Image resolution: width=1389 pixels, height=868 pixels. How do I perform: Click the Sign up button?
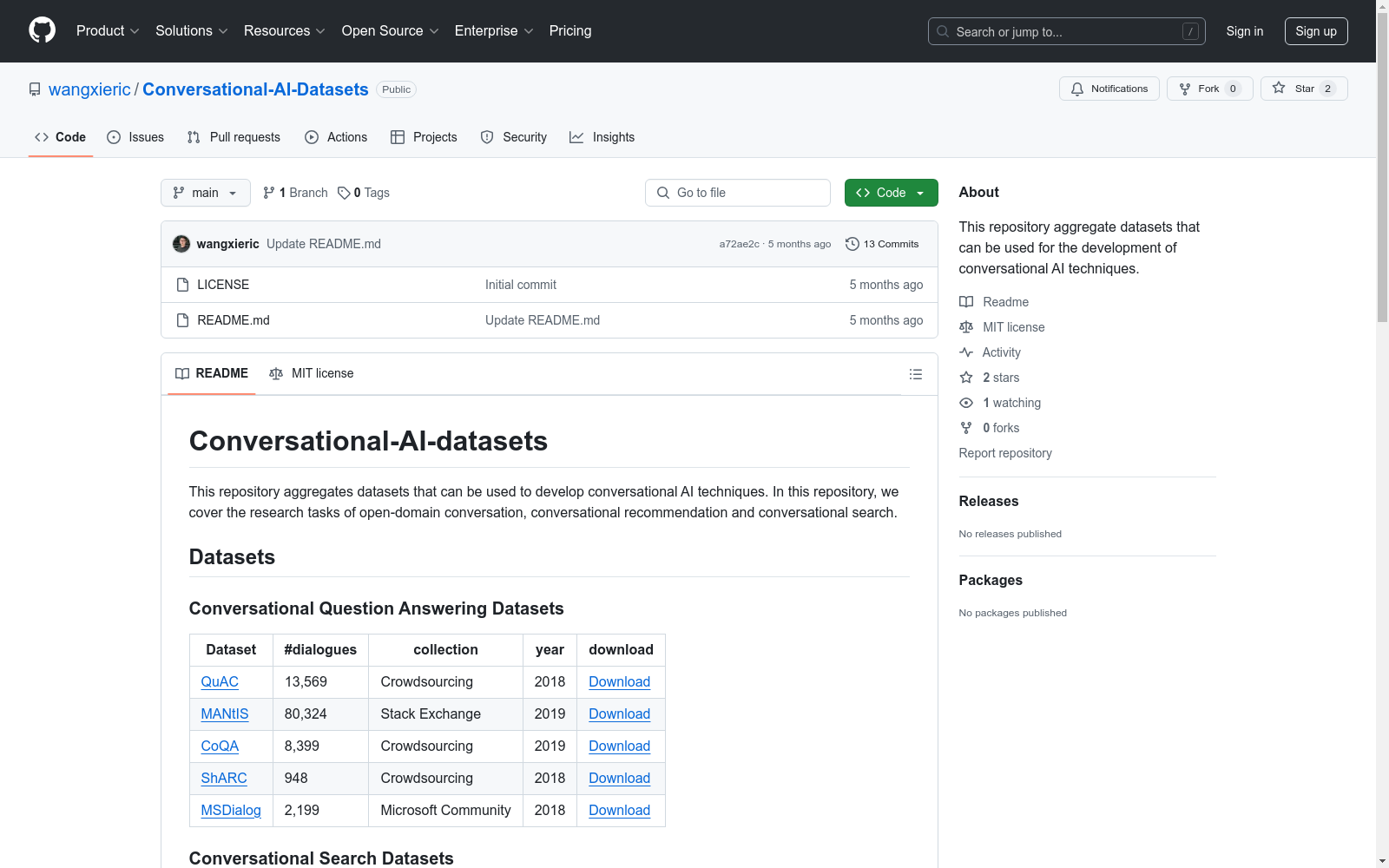click(x=1316, y=31)
